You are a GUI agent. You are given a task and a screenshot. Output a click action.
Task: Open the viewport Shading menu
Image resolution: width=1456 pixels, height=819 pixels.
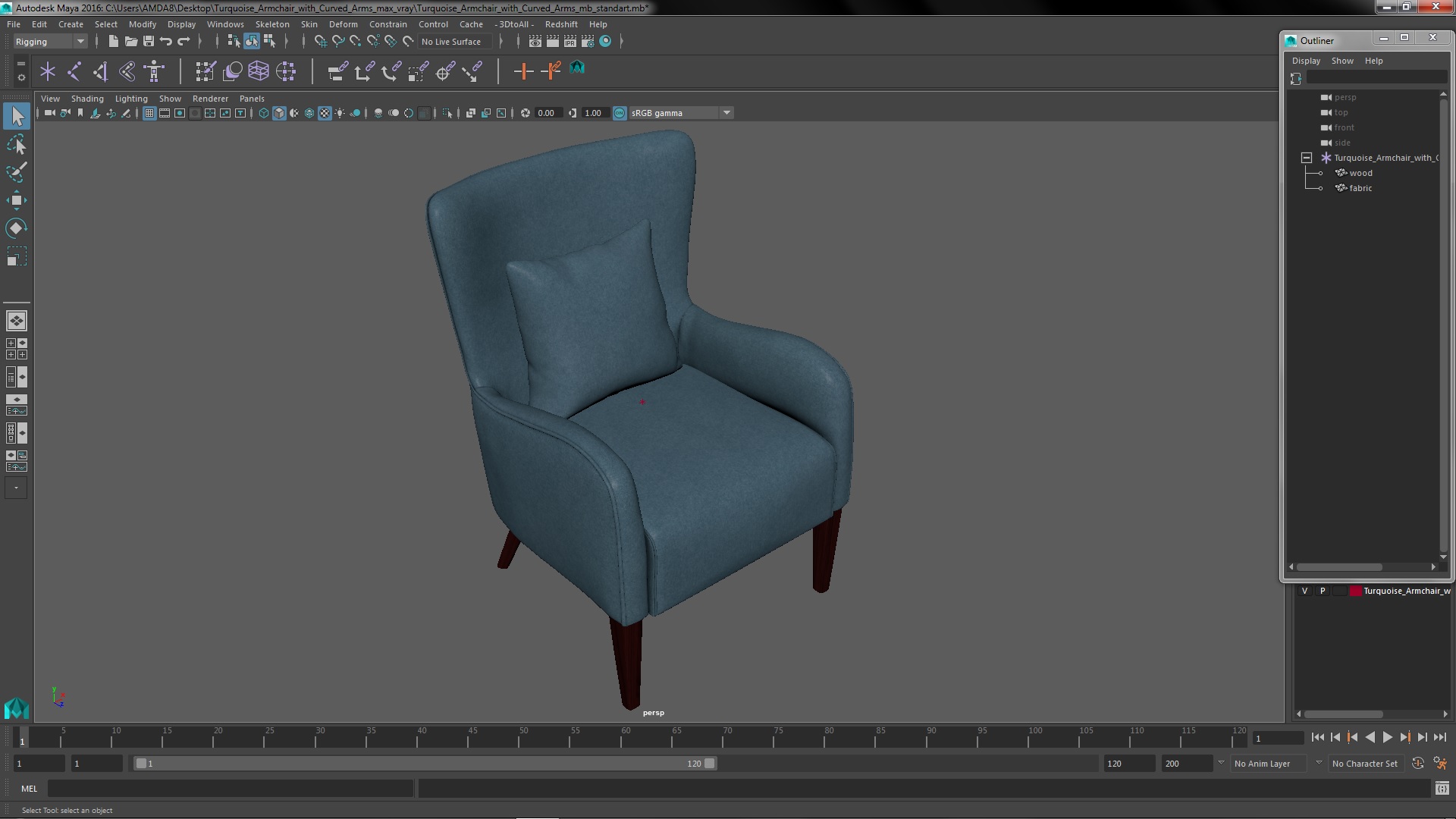87,99
